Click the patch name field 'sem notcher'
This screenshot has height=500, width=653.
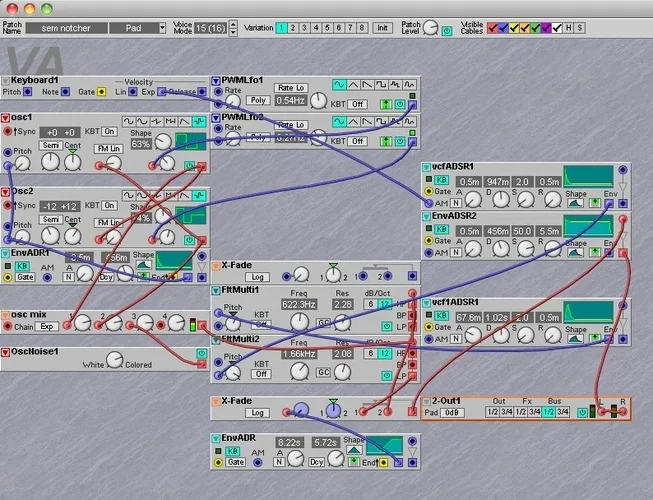pos(66,28)
